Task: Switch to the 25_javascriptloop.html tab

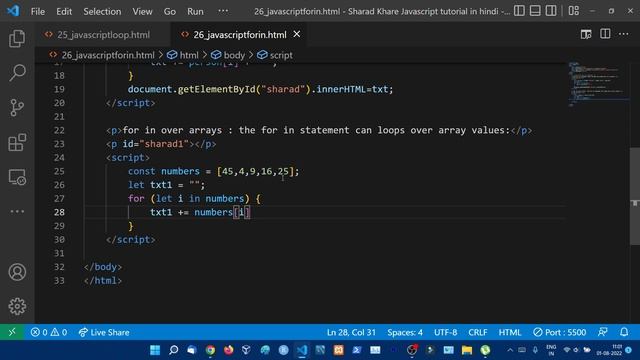Action: 103,35
